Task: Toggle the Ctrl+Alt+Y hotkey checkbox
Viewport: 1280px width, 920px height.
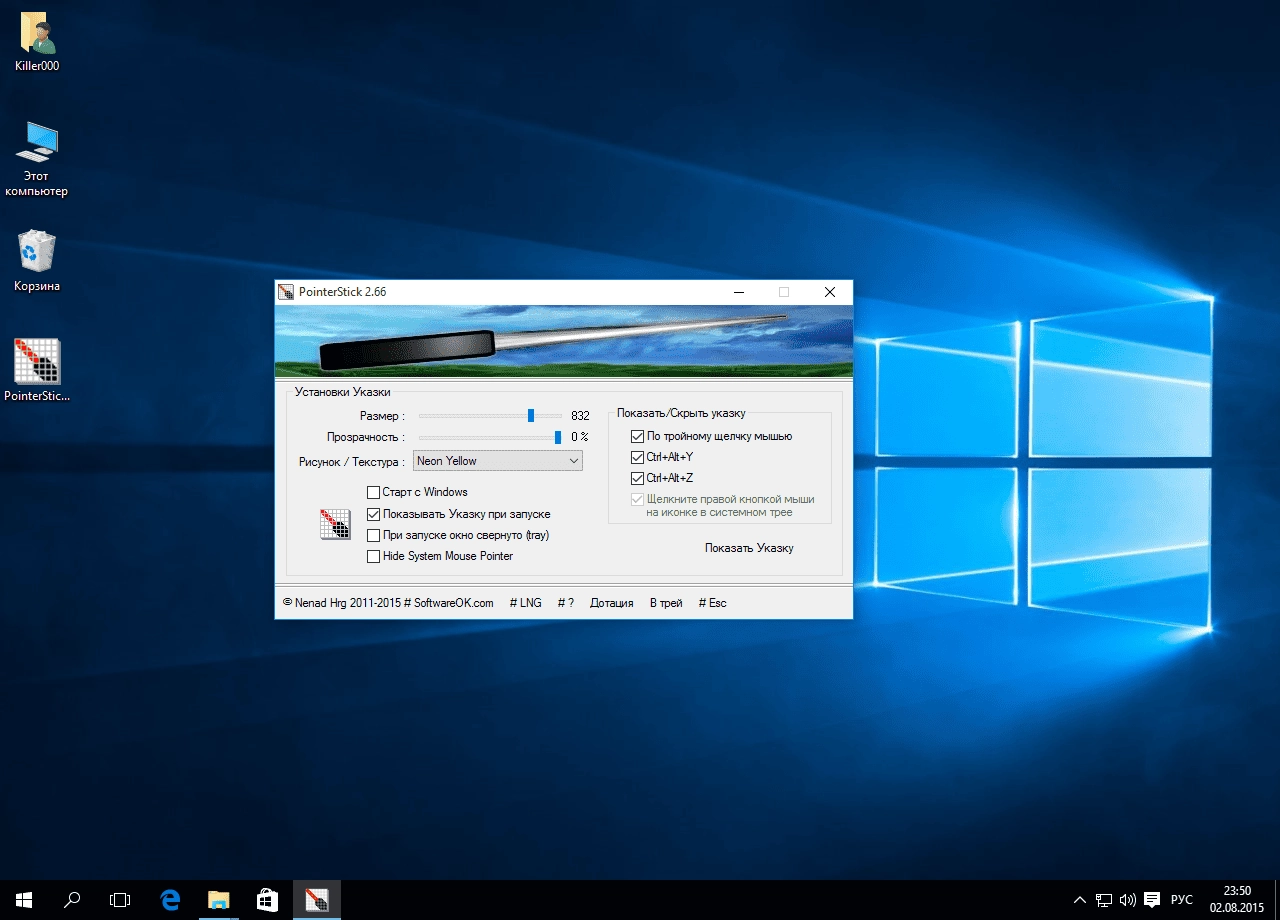Action: coord(637,457)
